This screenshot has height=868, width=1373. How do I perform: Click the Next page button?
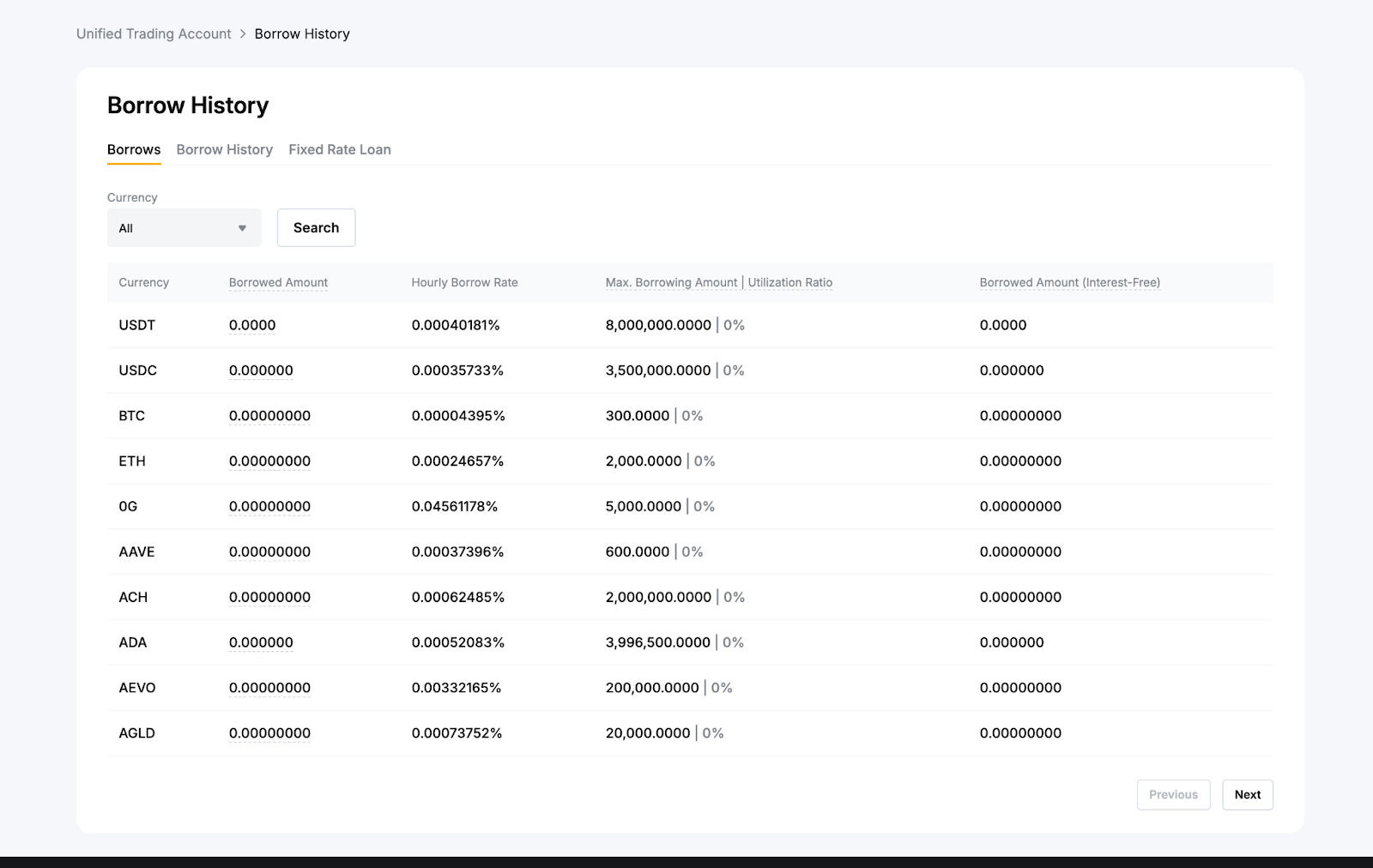[1247, 794]
